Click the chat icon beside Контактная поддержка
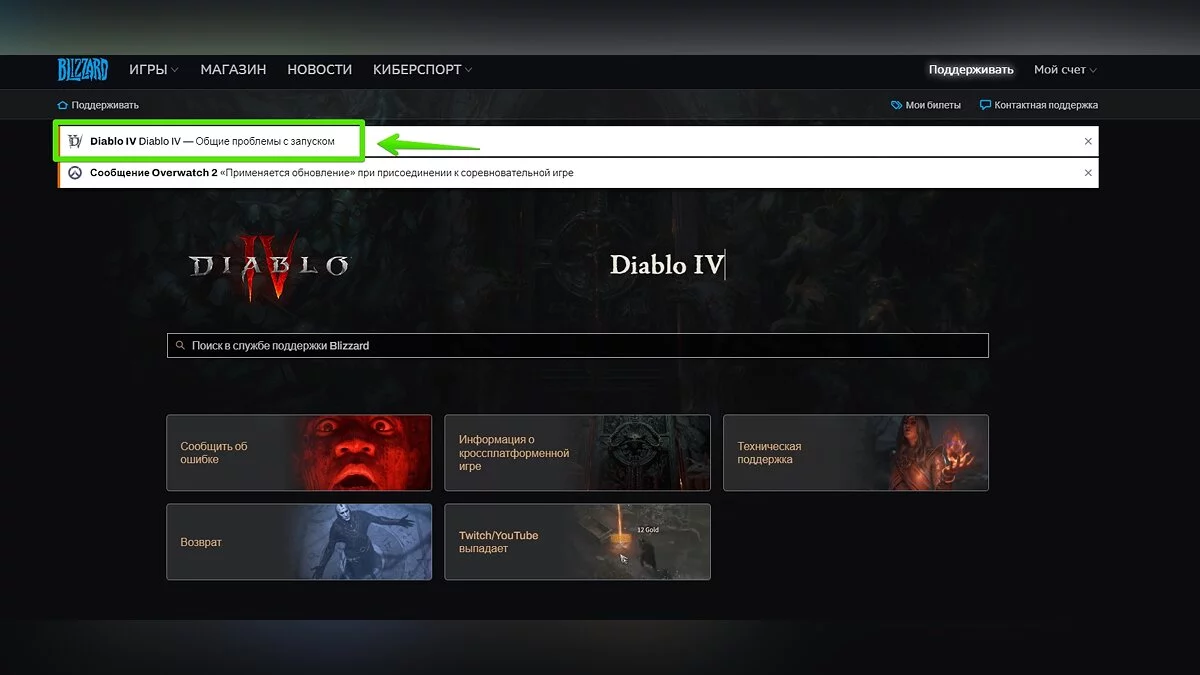This screenshot has height=675, width=1200. (985, 105)
